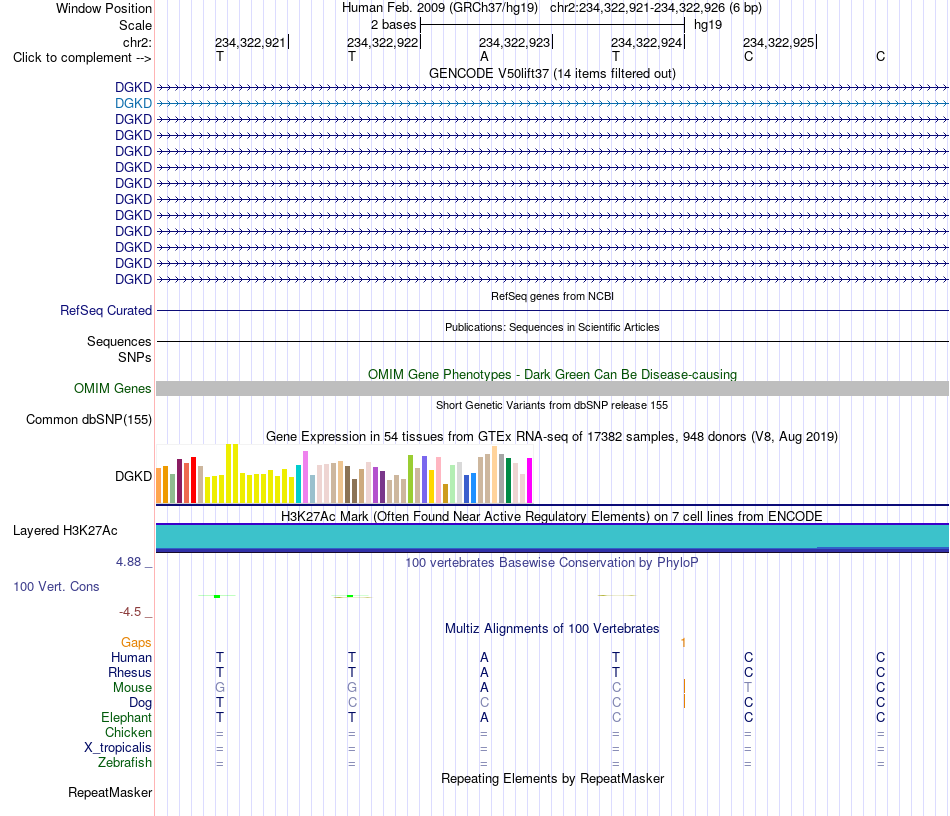Click the '2 bases' scale bar label
This screenshot has width=950, height=816.
click(x=393, y=25)
